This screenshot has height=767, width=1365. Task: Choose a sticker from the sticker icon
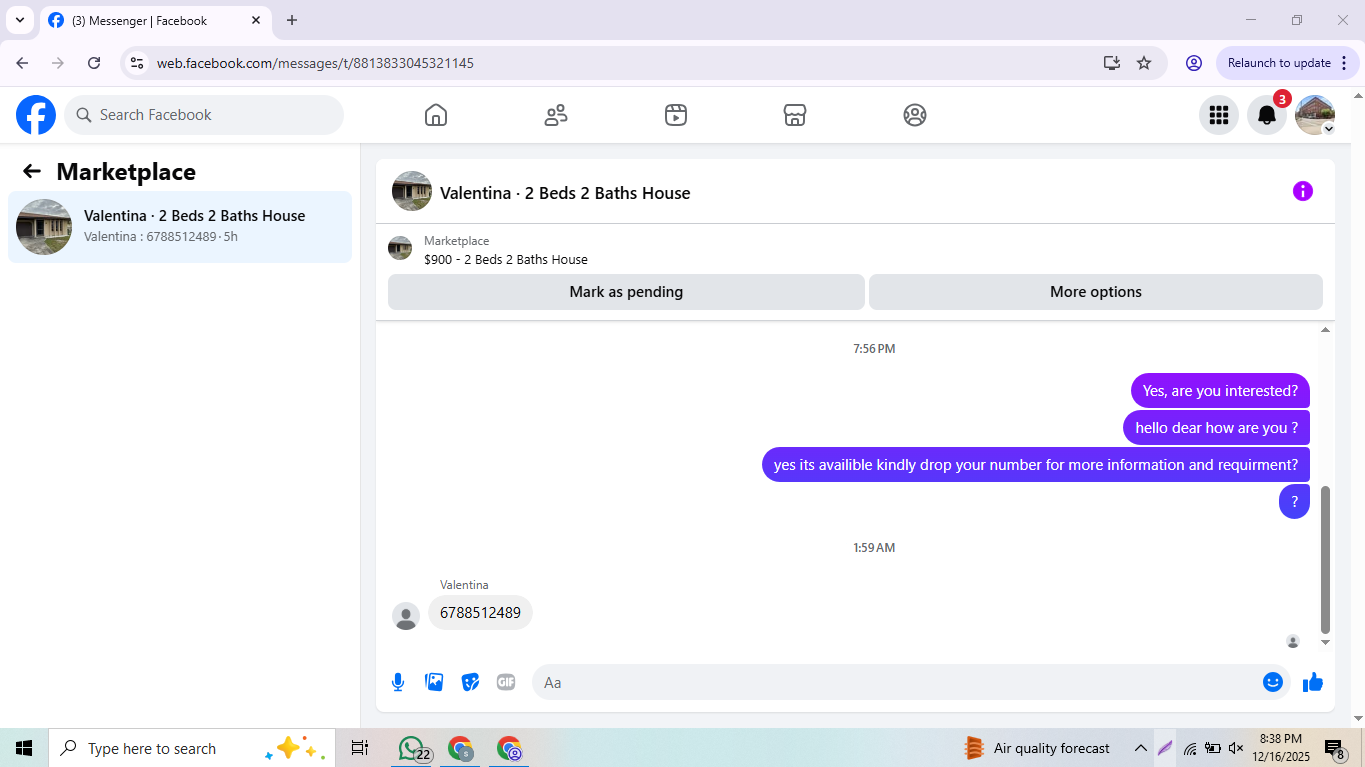[470, 682]
